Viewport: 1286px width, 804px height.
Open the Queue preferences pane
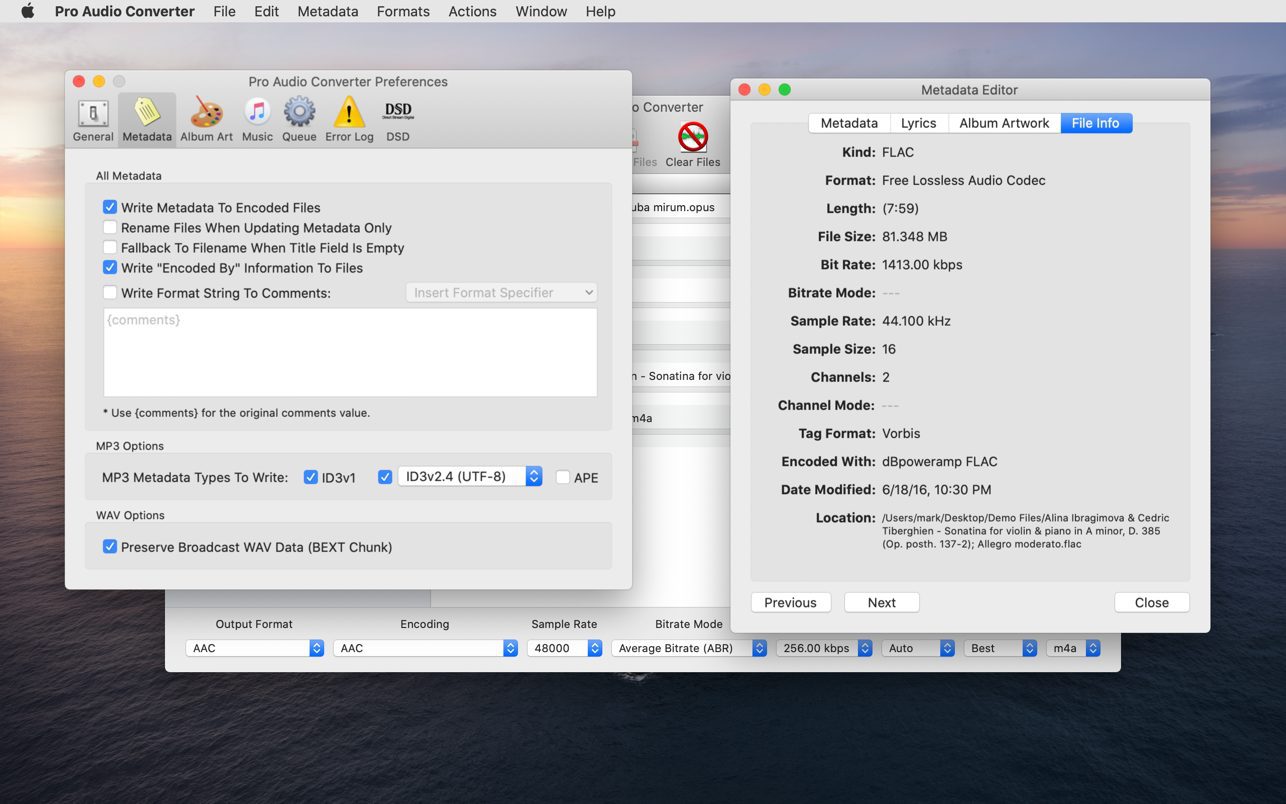tap(299, 120)
